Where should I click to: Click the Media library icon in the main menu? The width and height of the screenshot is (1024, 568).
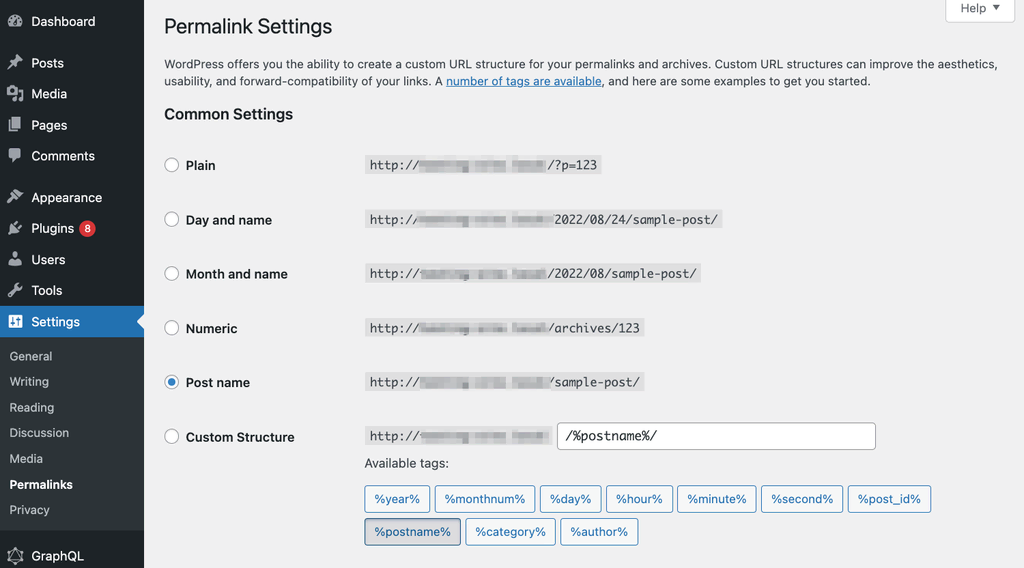tap(15, 93)
